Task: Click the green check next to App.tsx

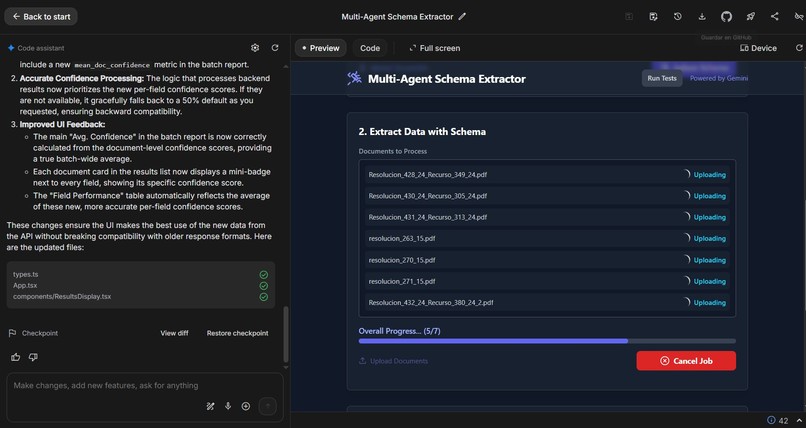Action: pos(264,286)
